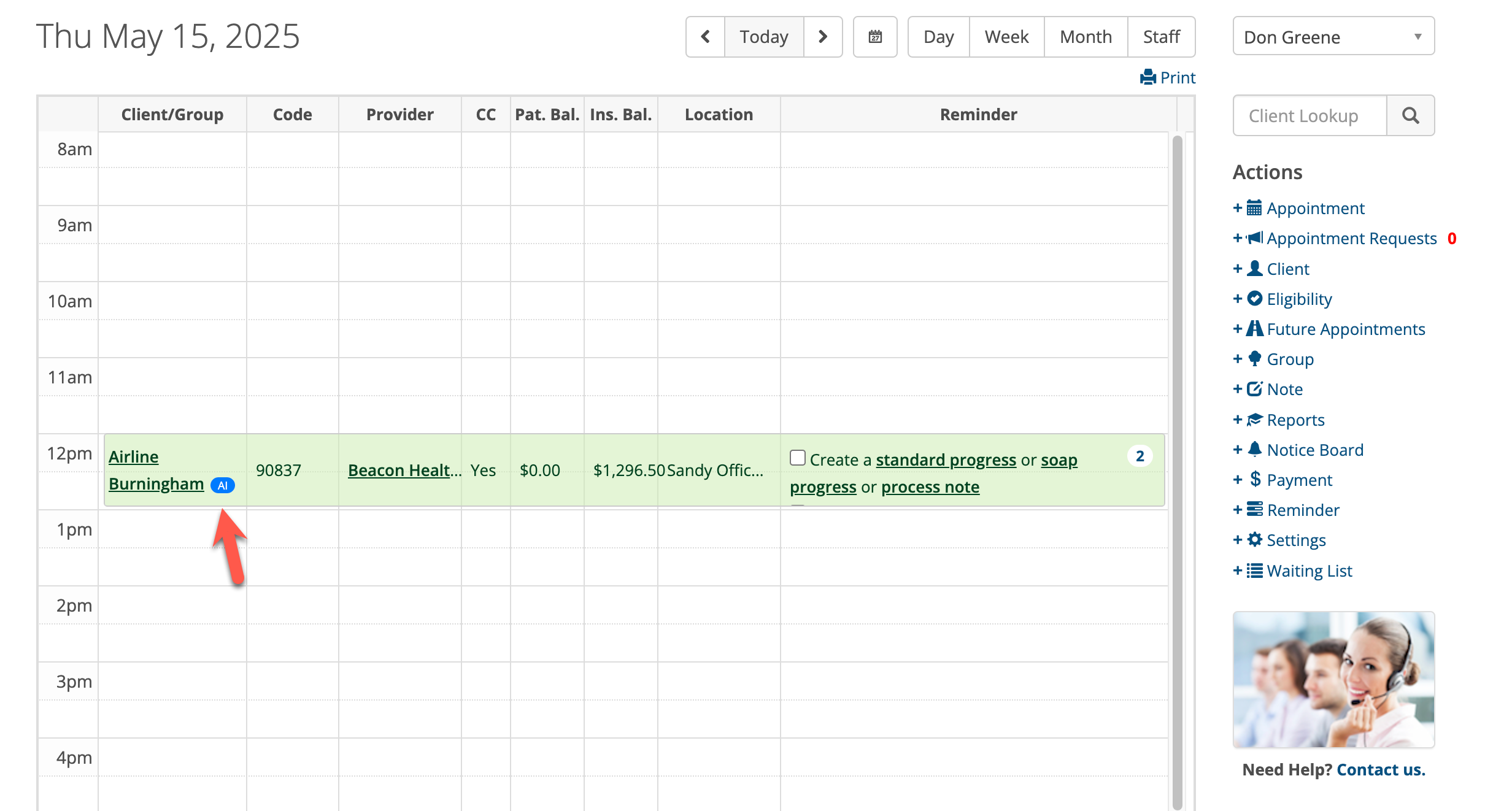Click the stacked bars icon for Reminder

(1255, 510)
